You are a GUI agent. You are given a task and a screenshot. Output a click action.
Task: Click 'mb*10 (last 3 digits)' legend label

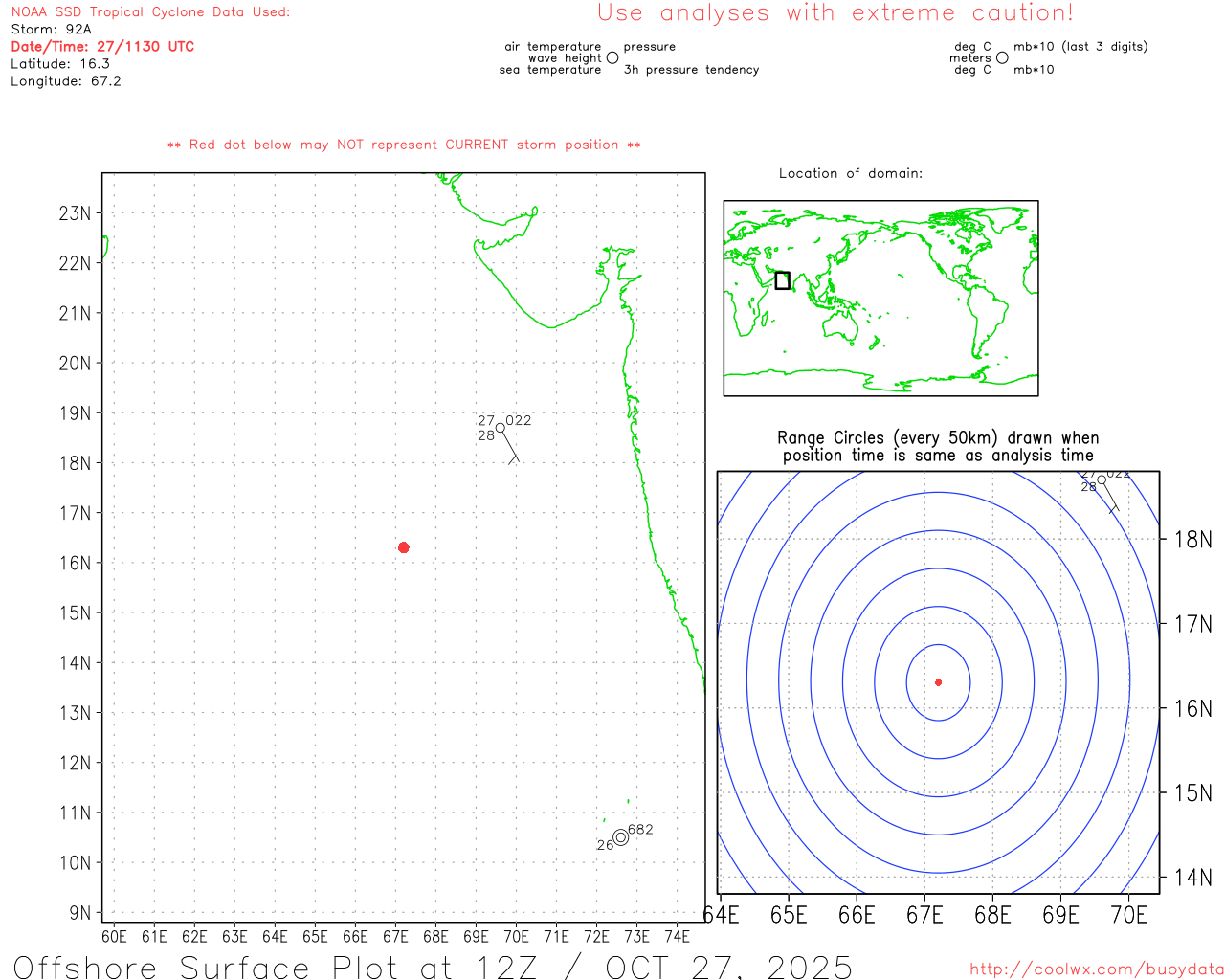click(1080, 47)
